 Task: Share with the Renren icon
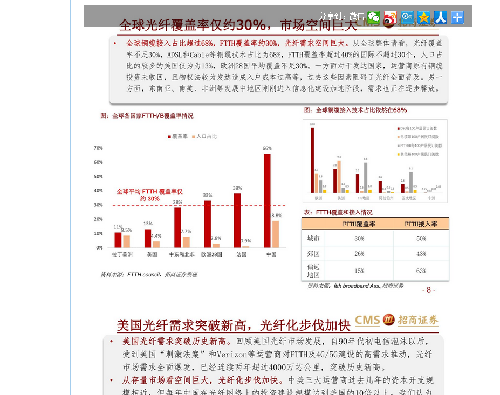pos(440,17)
